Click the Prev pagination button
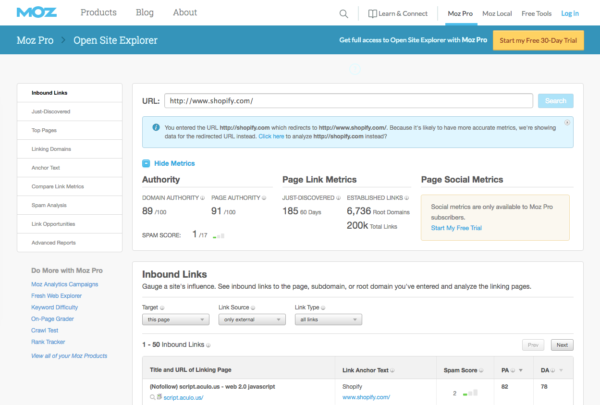 pos(533,345)
